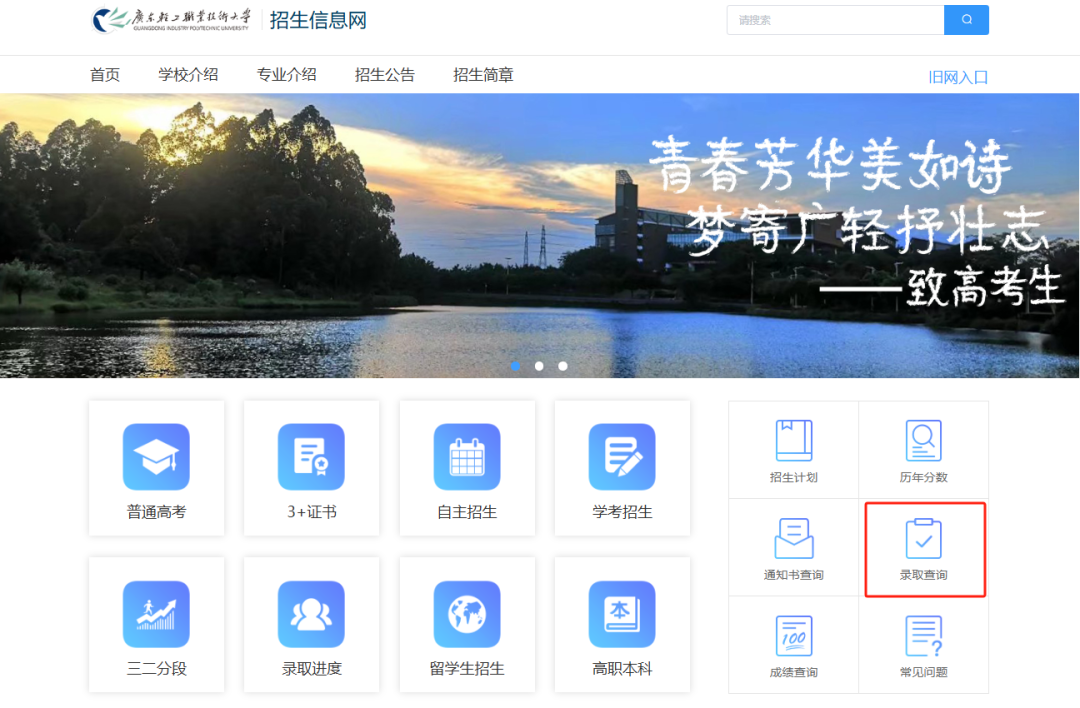The width and height of the screenshot is (1080, 708).
Task: Click the 历年分数 label text
Action: tap(924, 477)
